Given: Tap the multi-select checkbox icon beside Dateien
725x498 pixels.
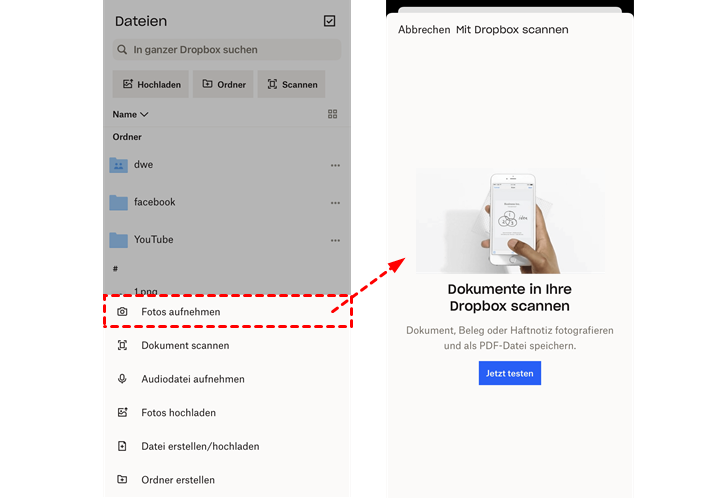Looking at the screenshot, I should click(x=329, y=21).
